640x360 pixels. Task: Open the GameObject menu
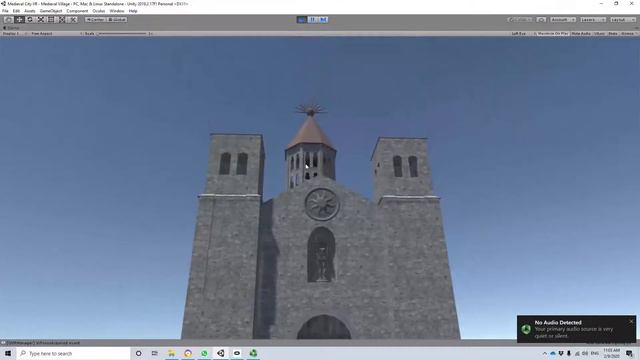click(x=51, y=11)
